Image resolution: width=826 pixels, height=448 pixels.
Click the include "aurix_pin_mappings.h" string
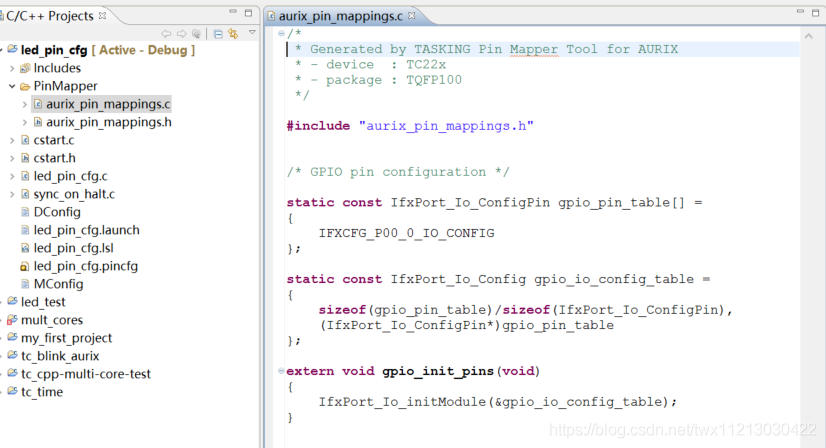coord(446,126)
